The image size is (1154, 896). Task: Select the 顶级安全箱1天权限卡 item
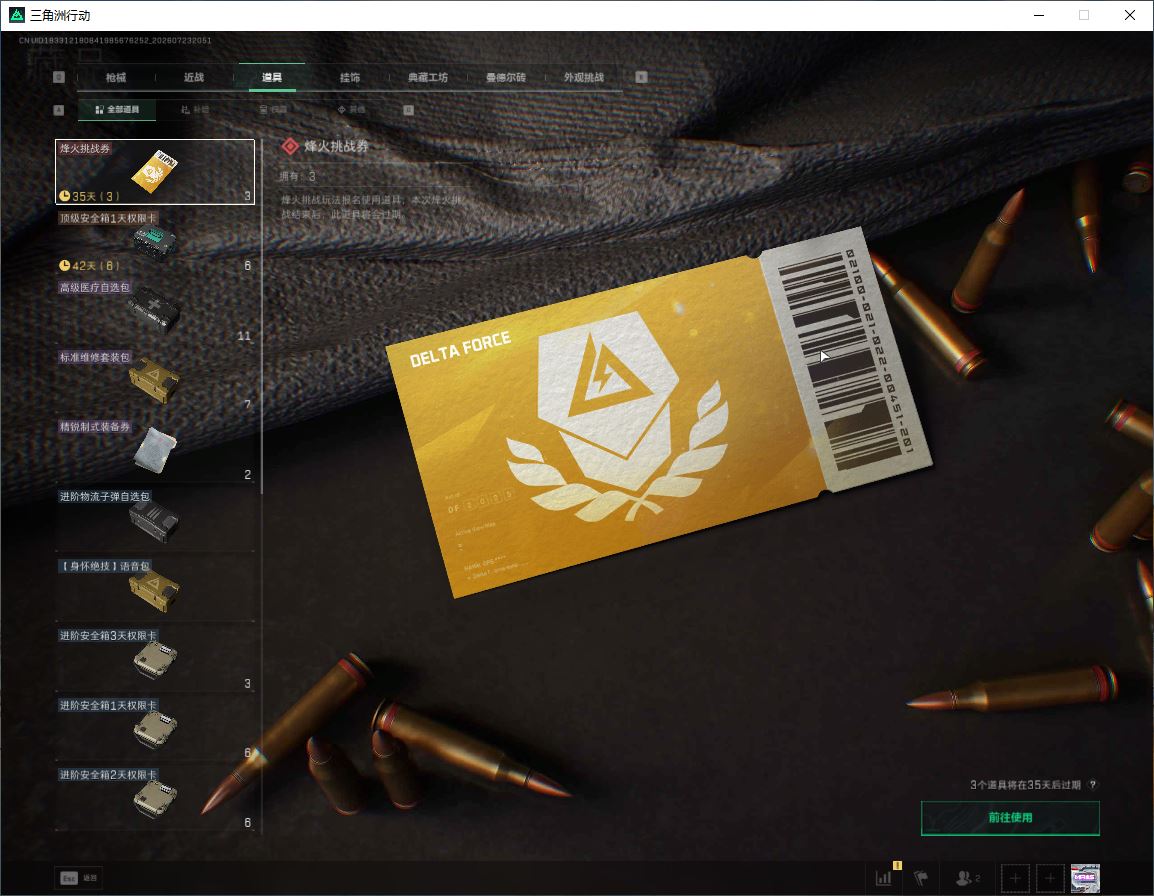point(155,241)
